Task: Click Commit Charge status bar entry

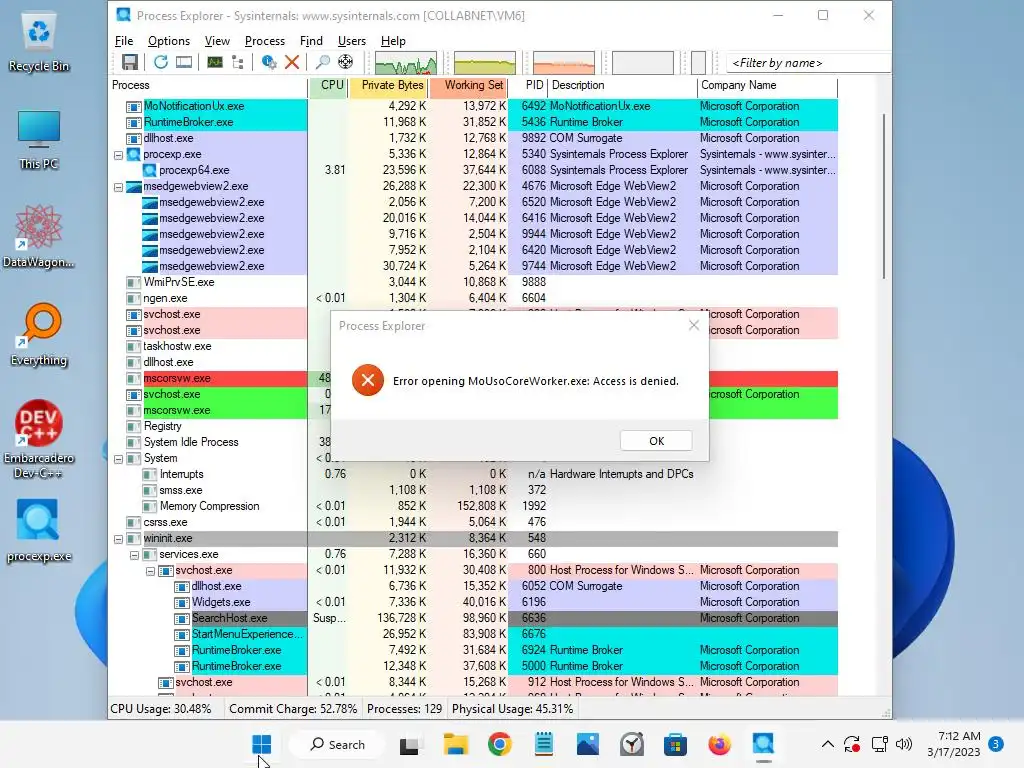Action: 293,709
